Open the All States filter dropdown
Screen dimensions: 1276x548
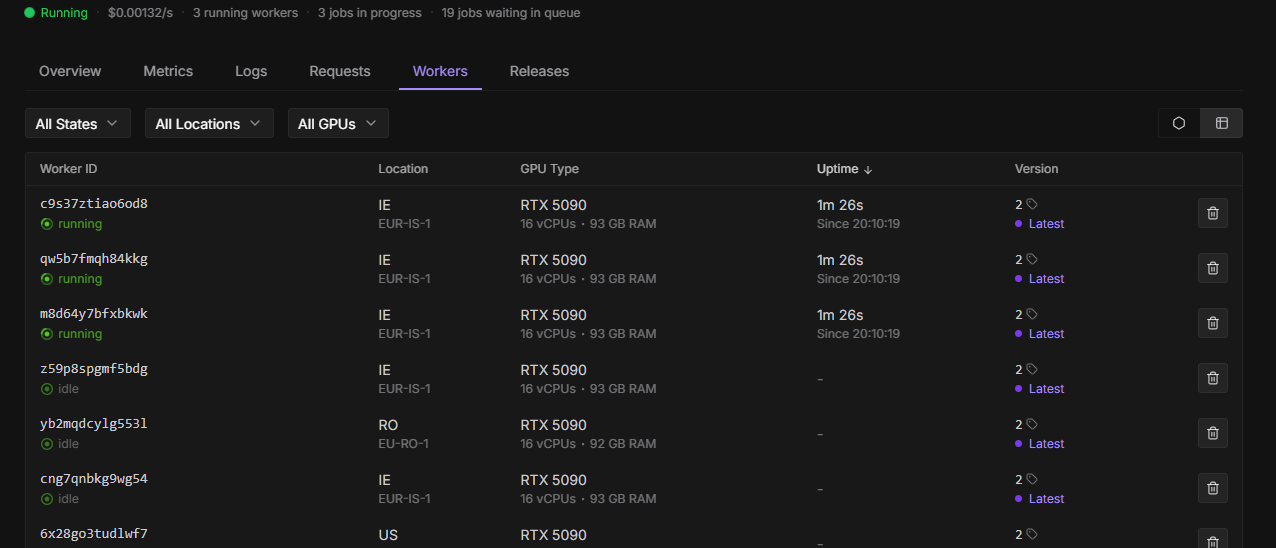pyautogui.click(x=77, y=124)
